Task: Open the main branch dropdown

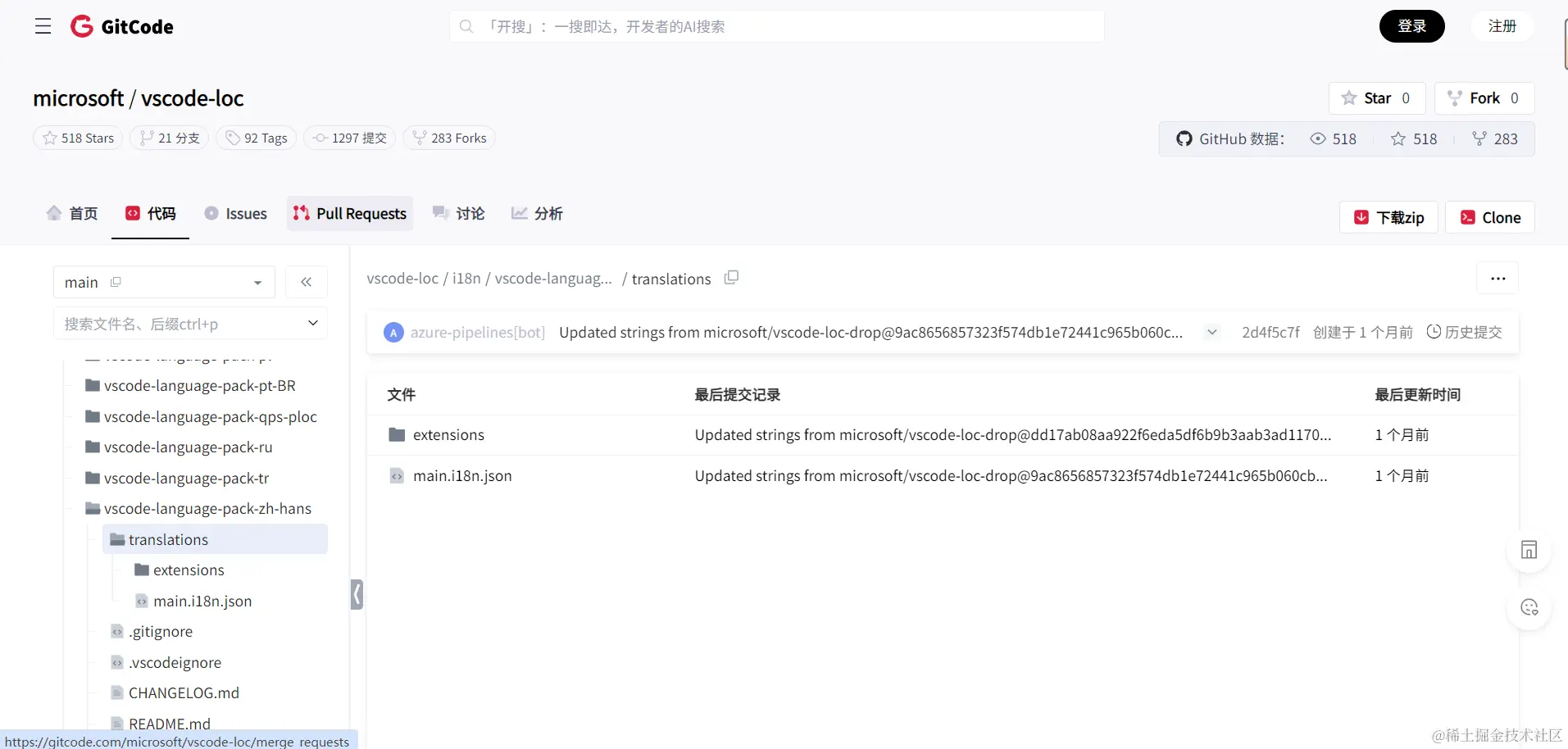Action: tap(164, 282)
